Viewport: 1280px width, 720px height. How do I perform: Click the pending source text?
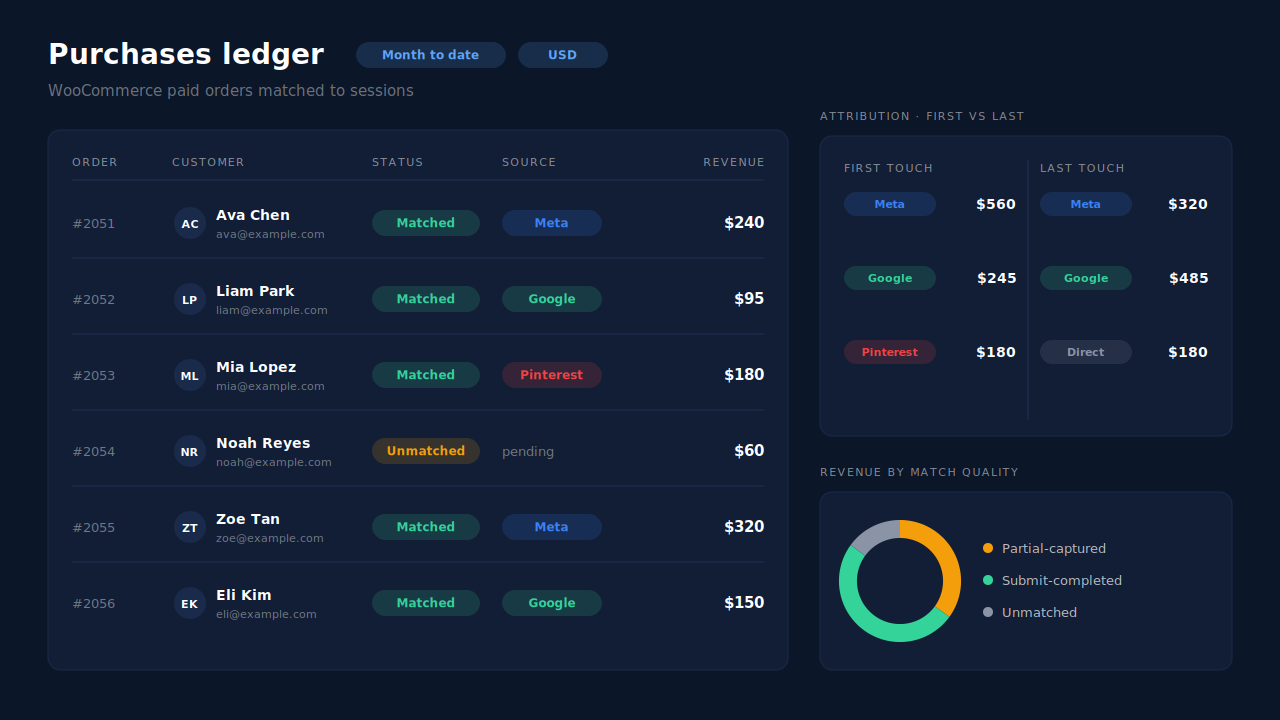[x=528, y=452]
